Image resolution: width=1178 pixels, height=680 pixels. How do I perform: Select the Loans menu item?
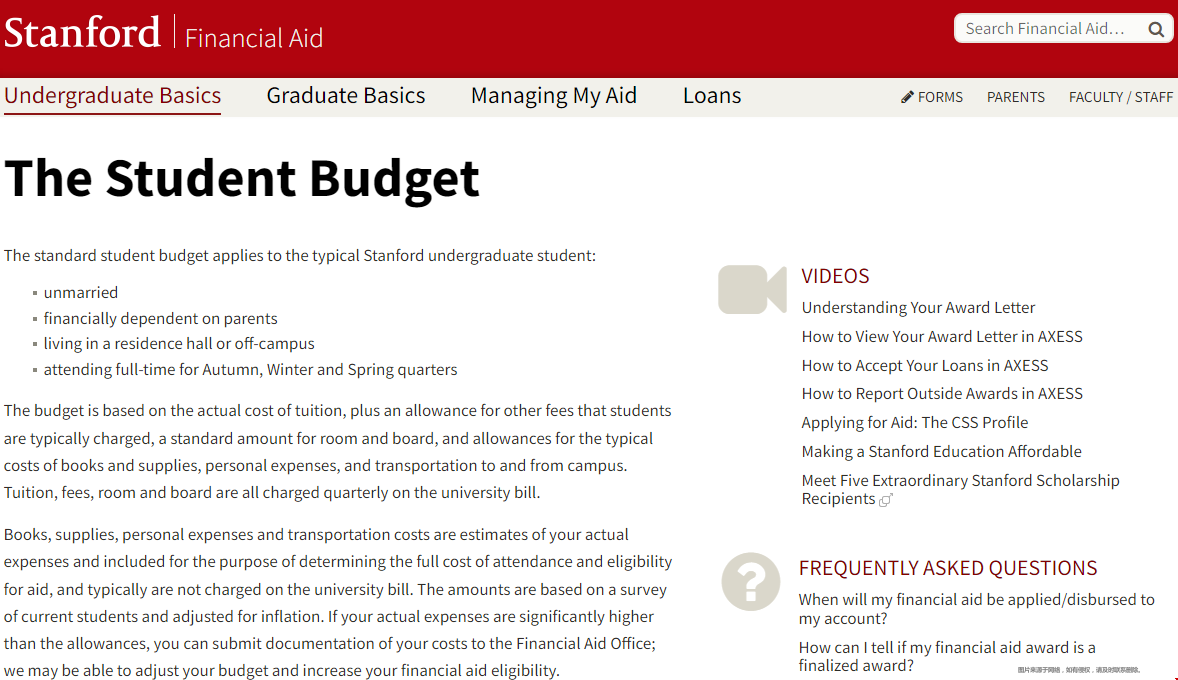(x=712, y=96)
